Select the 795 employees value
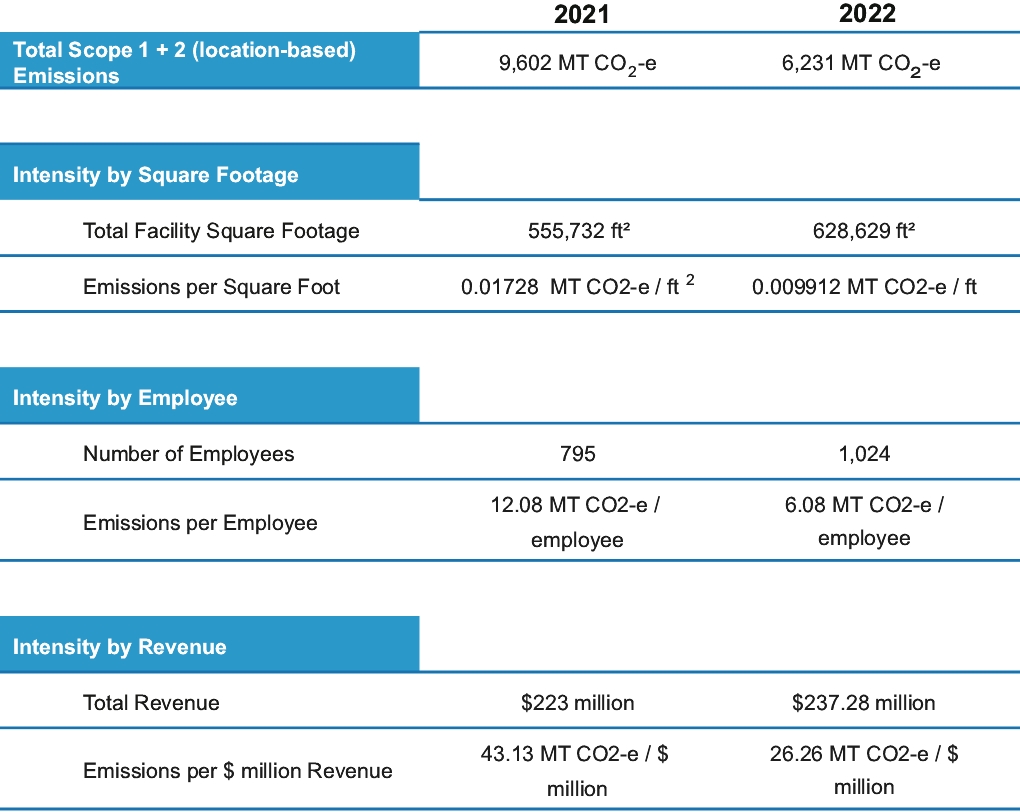Screen dimensions: 1020x812 578,454
